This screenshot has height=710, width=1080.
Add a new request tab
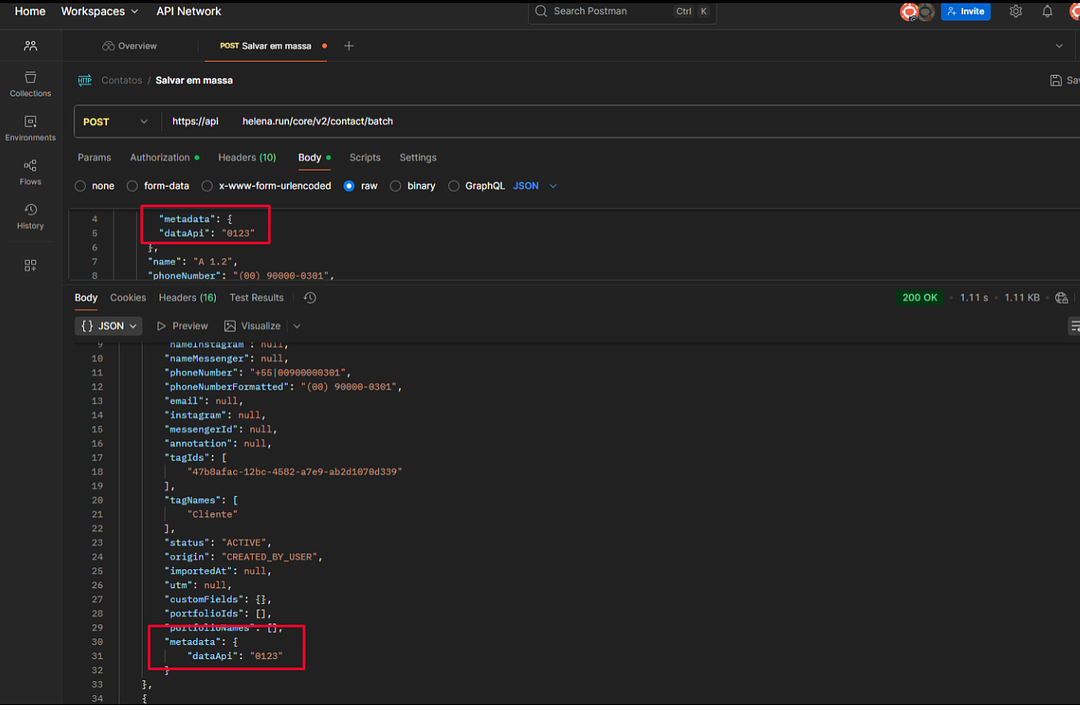pyautogui.click(x=349, y=46)
